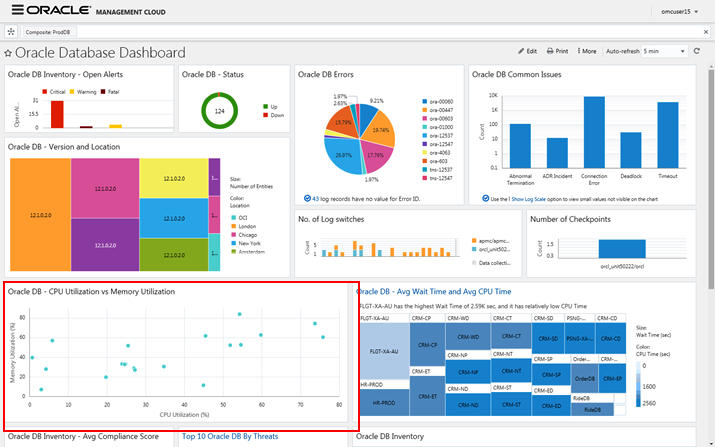
Task: Open the omcuser15 user menu
Action: click(x=679, y=12)
